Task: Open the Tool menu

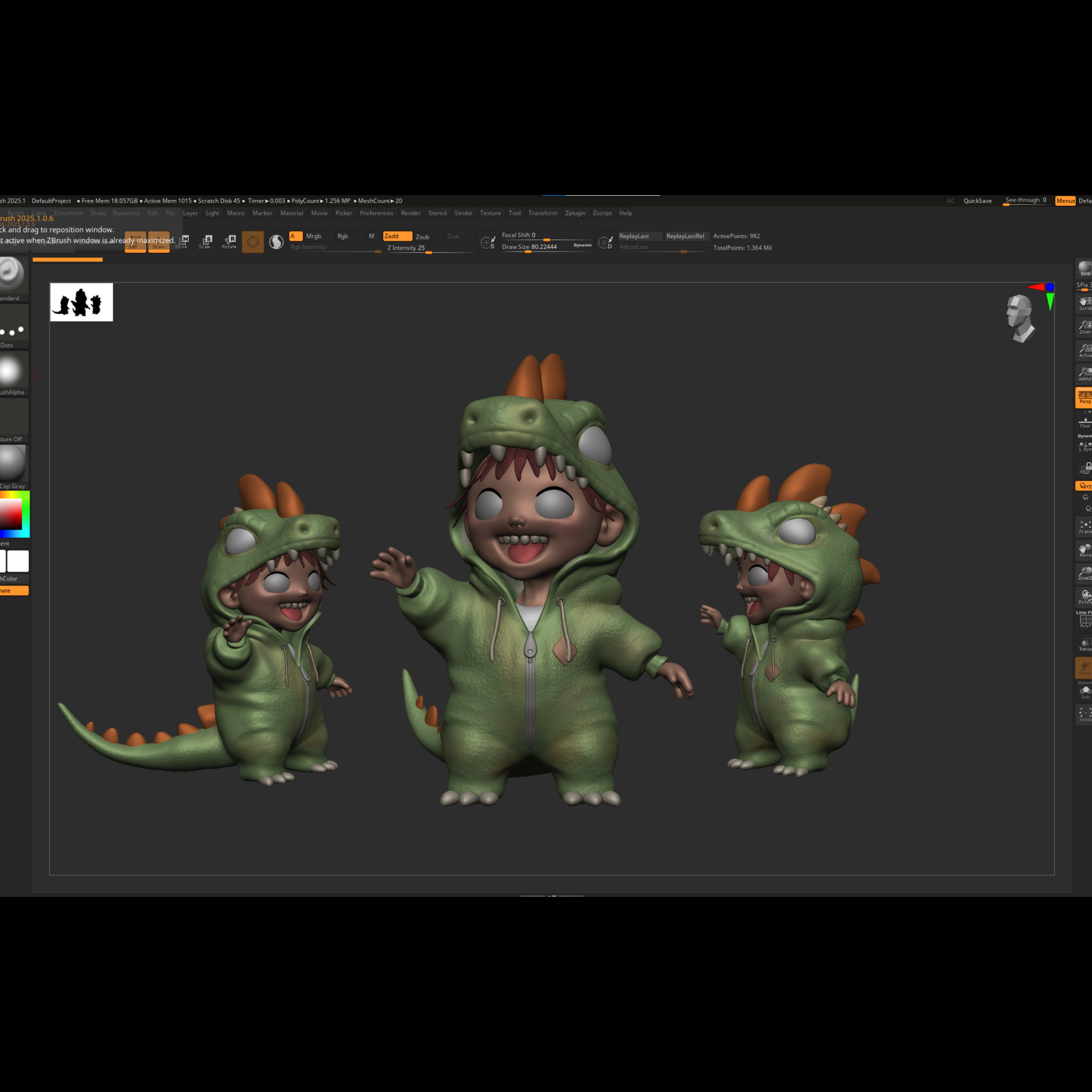Action: pos(515,213)
